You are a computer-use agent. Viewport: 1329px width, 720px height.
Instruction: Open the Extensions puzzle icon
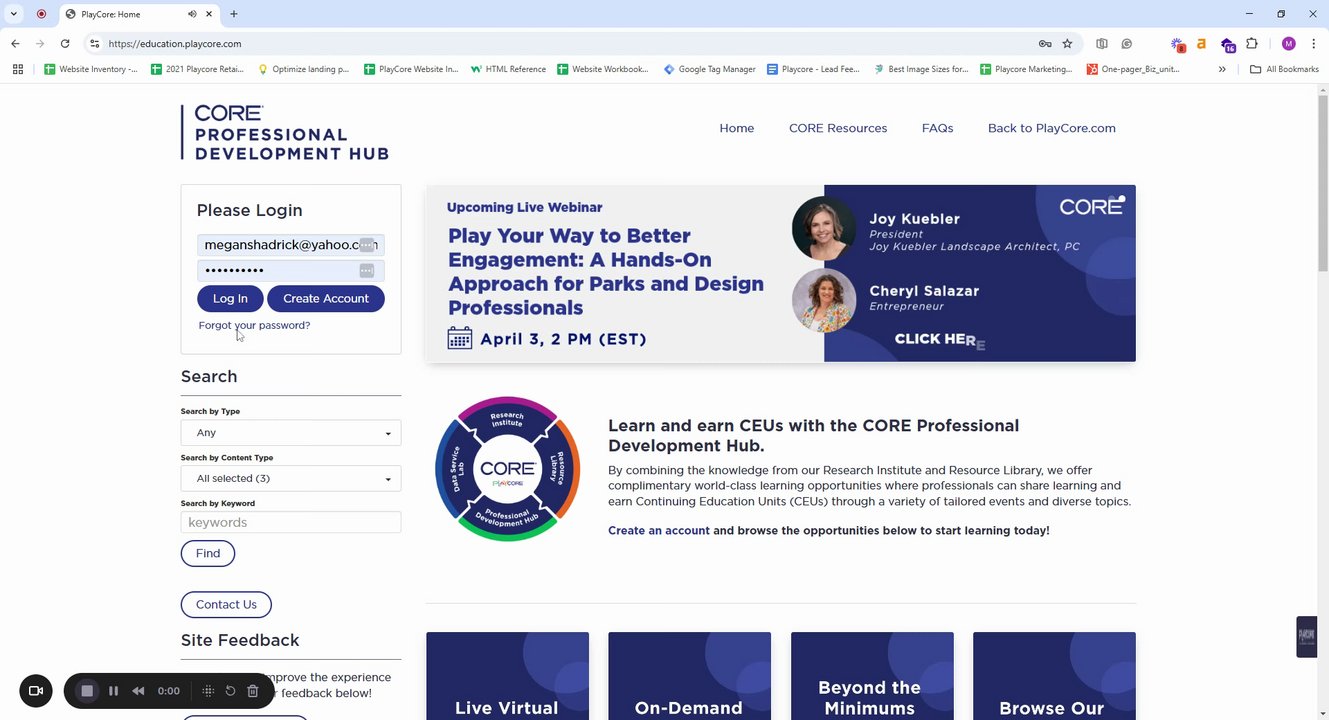point(1252,44)
